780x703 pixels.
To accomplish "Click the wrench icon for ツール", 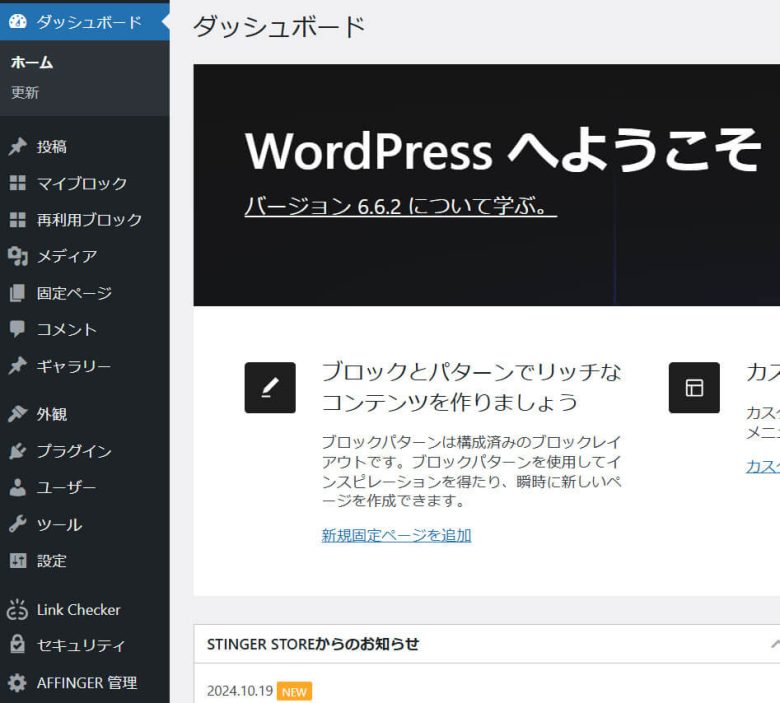I will click(17, 524).
